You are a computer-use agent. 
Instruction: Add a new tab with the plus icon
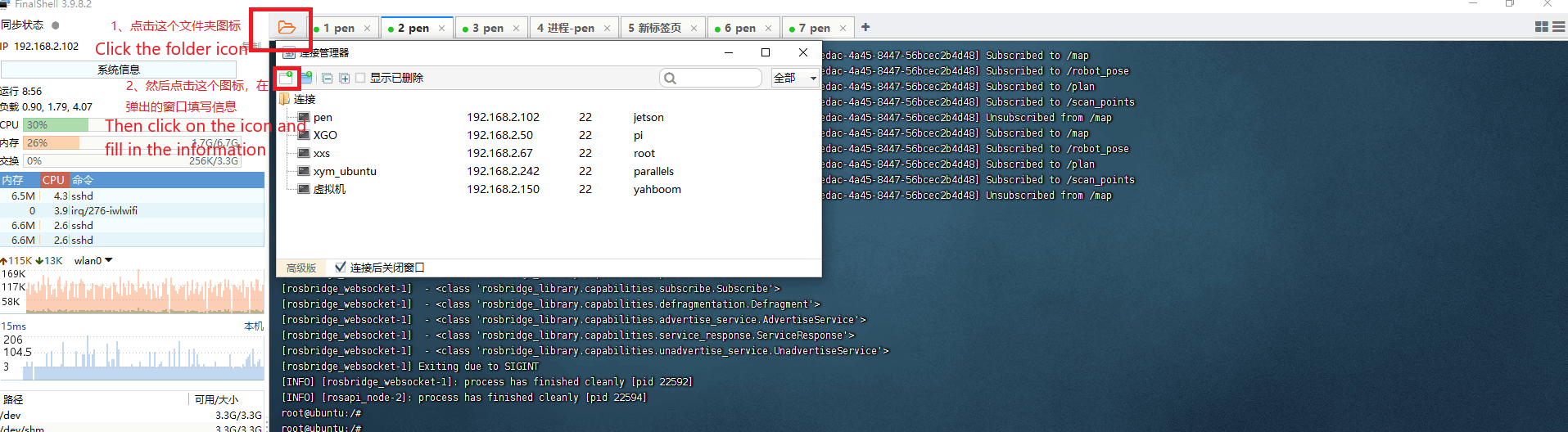click(865, 27)
